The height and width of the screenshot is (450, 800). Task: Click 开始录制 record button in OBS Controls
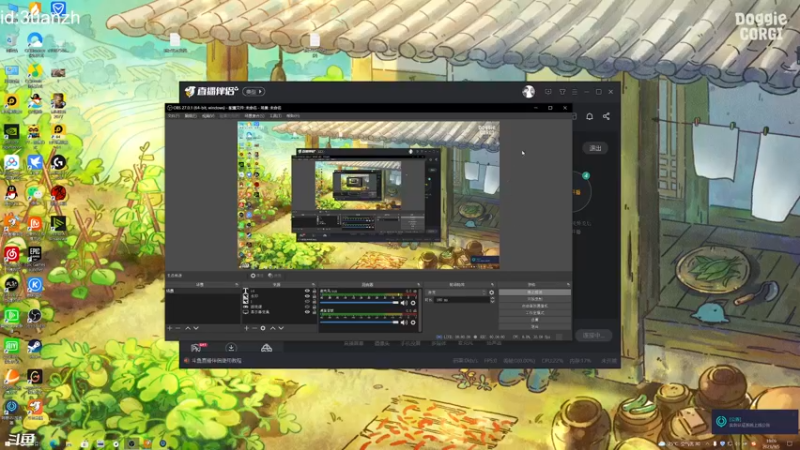coord(535,299)
